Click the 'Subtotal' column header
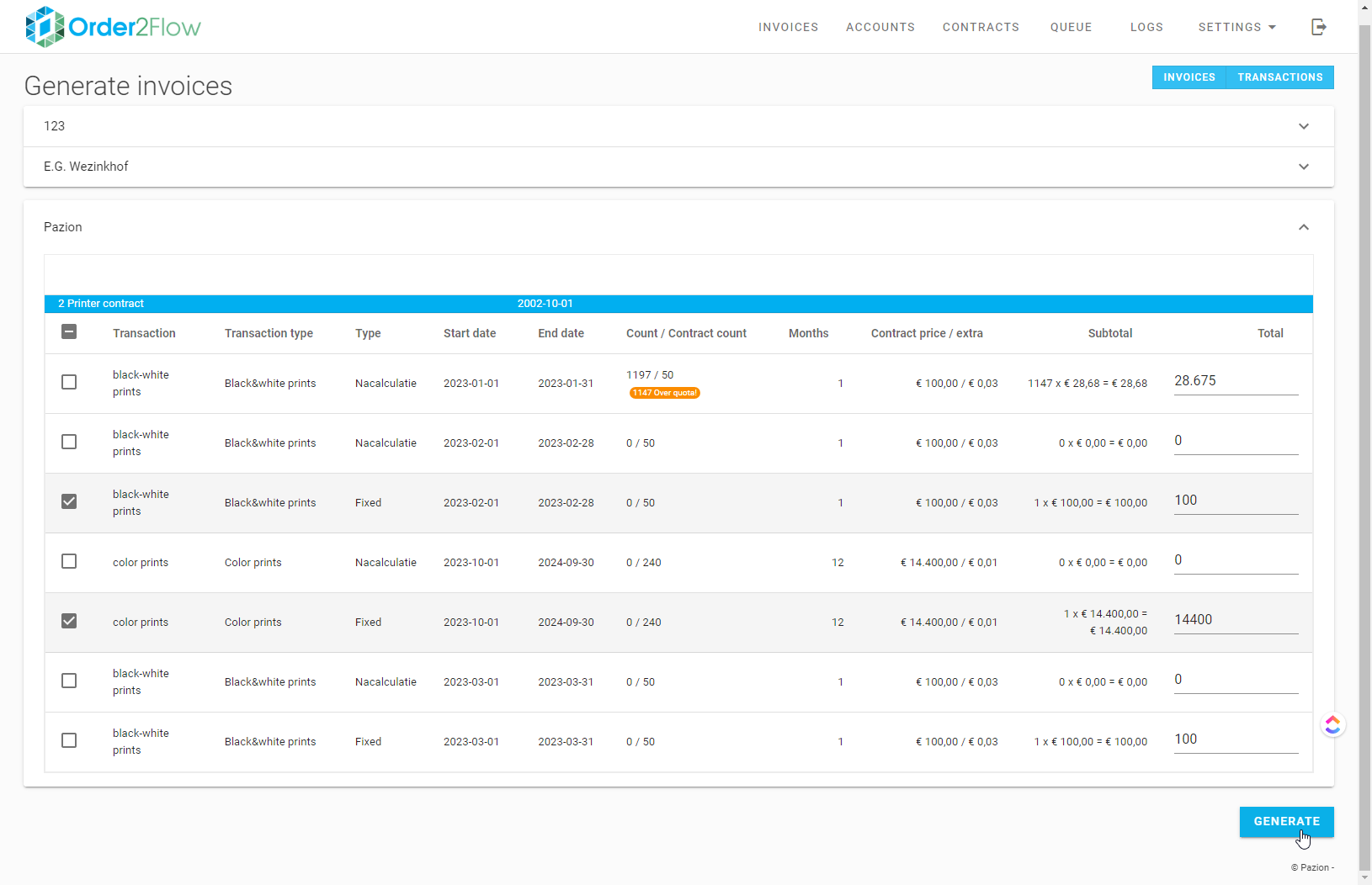Image resolution: width=1372 pixels, height=885 pixels. pyautogui.click(x=1109, y=333)
